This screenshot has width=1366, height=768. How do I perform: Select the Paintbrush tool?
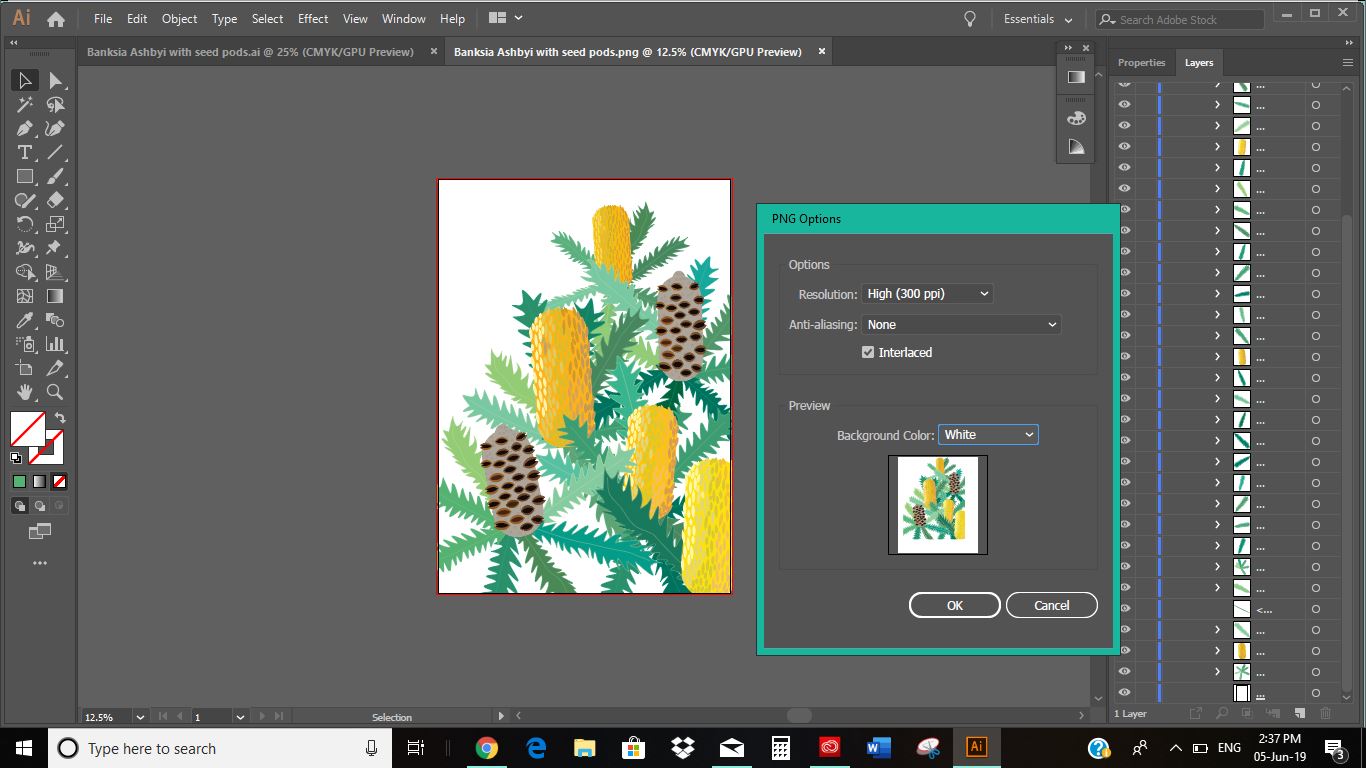coord(57,176)
